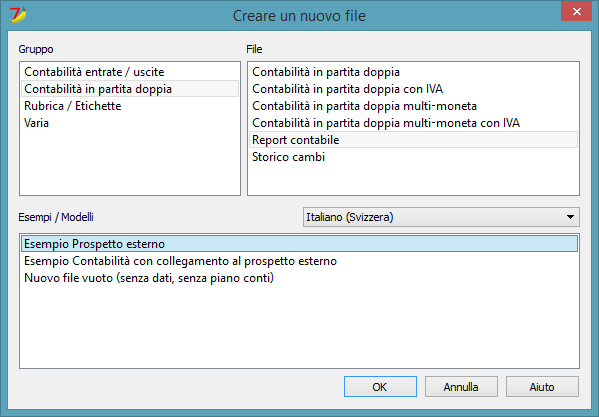599x417 pixels.
Task: Open help with Aiuto button
Action: click(542, 386)
